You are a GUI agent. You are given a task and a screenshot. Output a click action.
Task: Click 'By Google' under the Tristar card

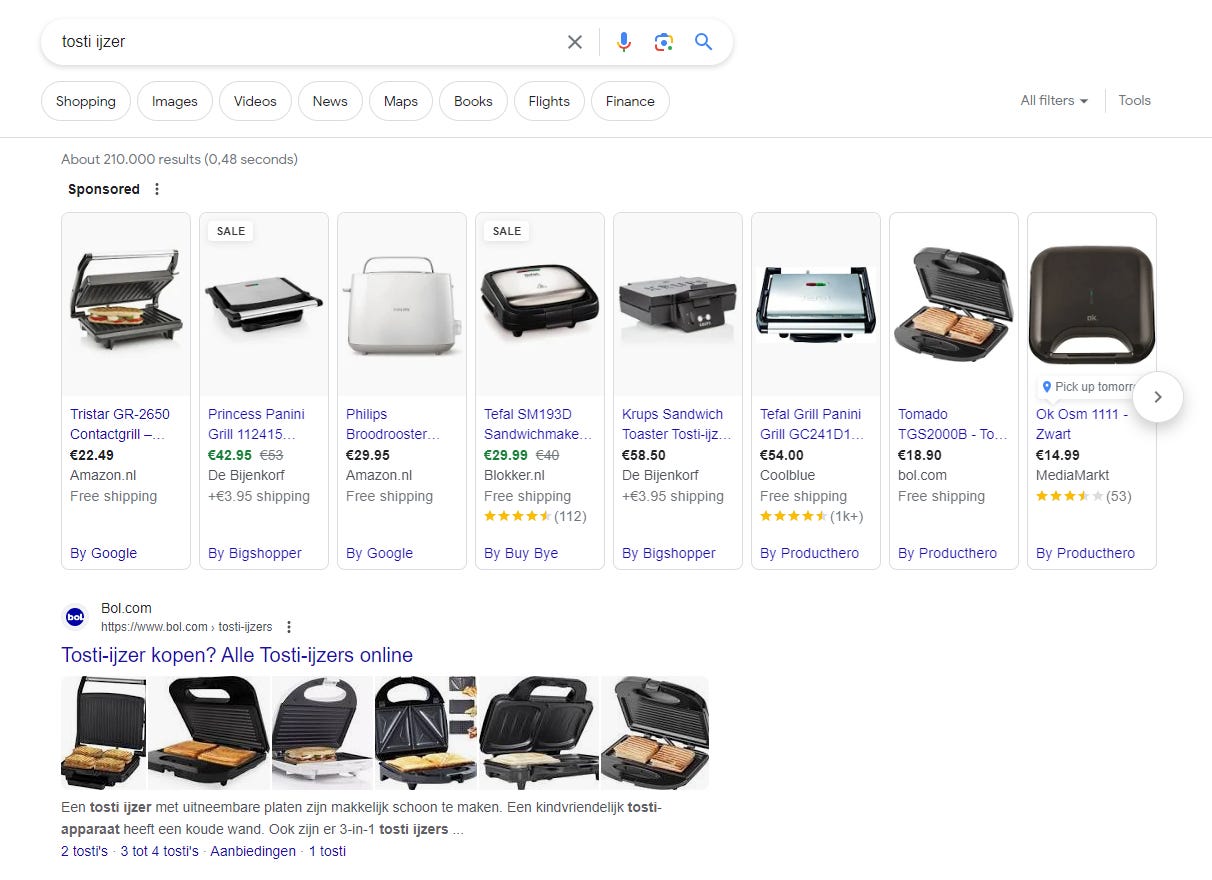coord(103,553)
